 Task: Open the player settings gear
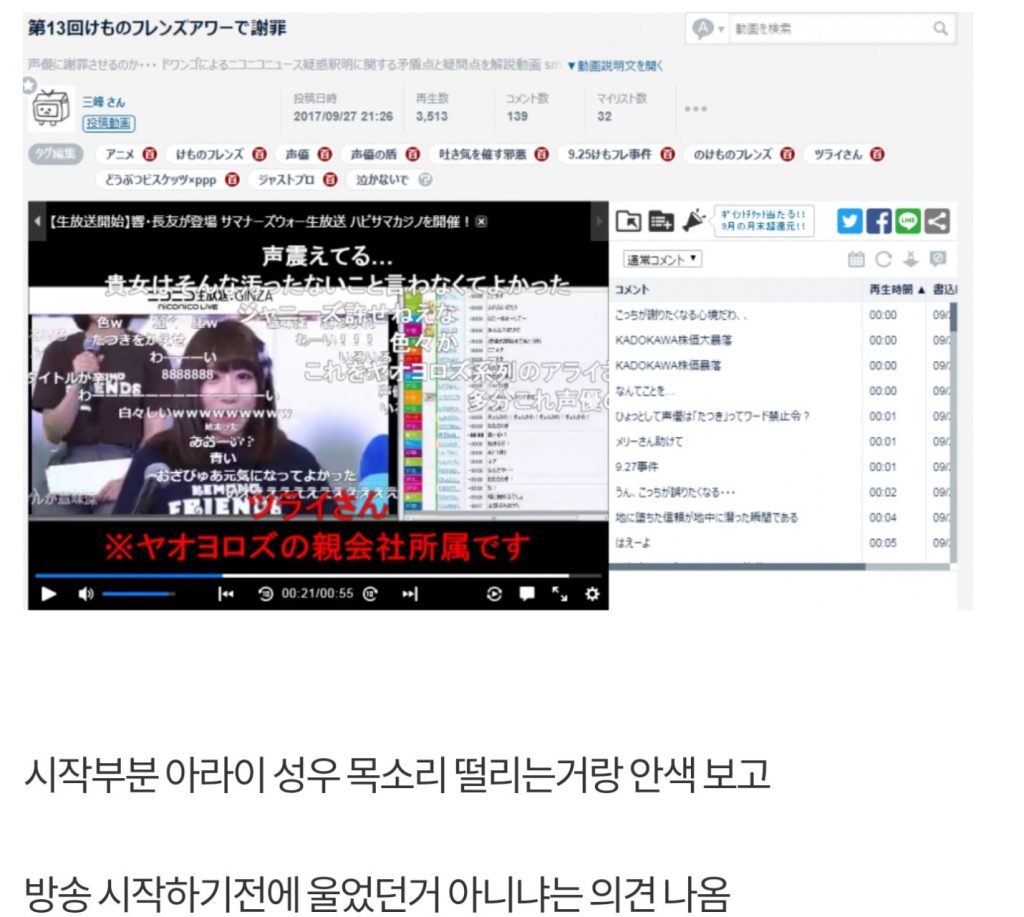(x=591, y=594)
